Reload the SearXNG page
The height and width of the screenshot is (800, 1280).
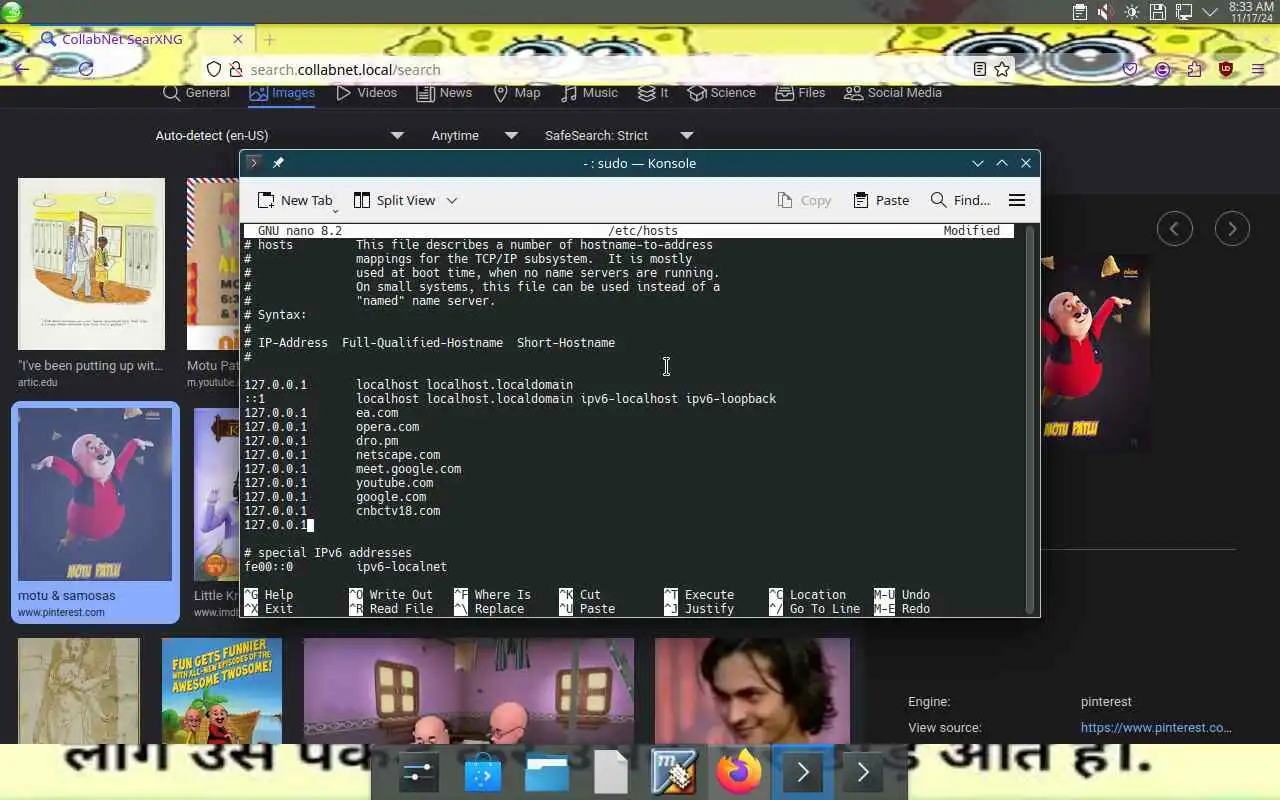tap(86, 69)
